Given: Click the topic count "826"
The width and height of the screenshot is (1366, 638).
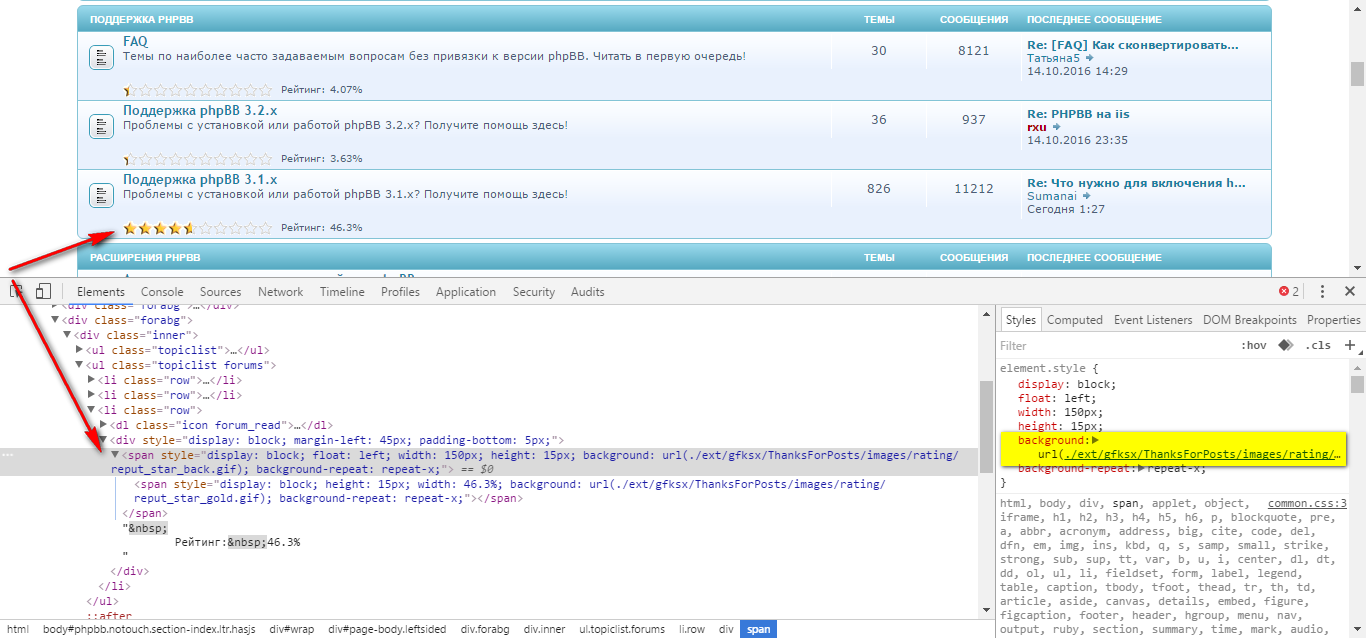Looking at the screenshot, I should coord(878,188).
